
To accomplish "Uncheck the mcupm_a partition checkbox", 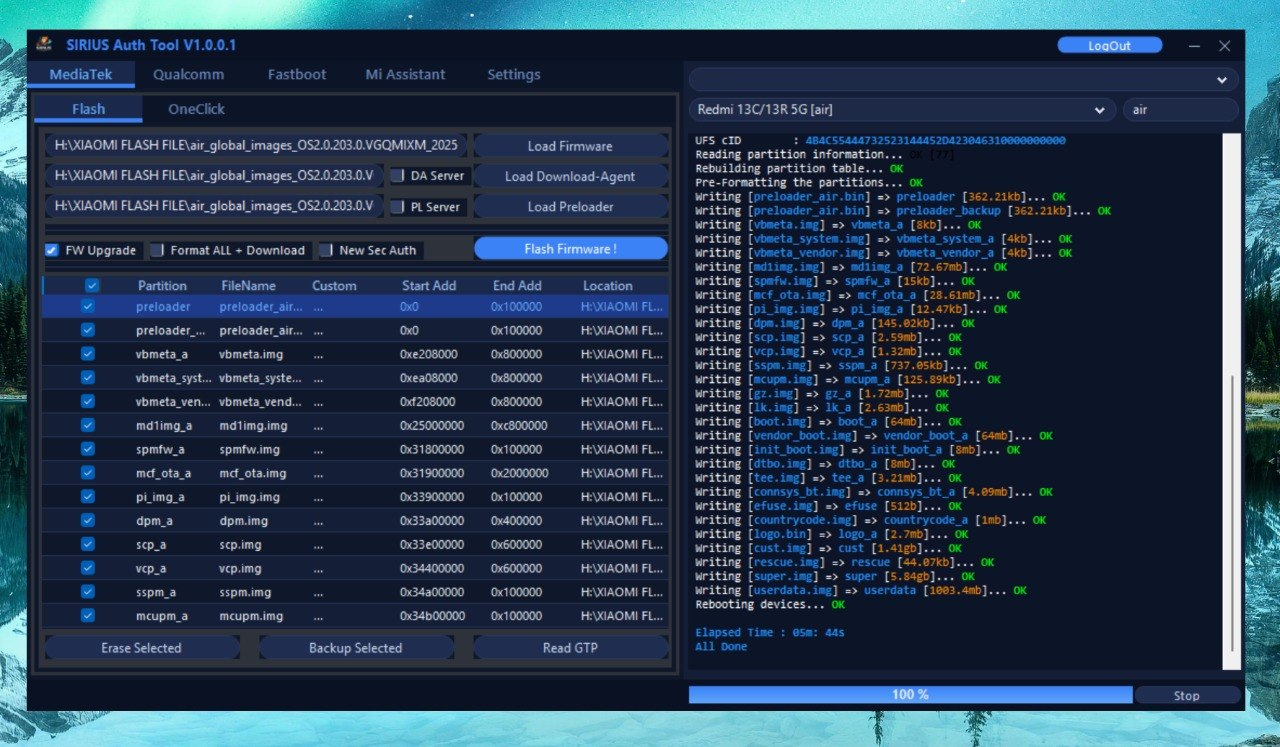I will pyautogui.click(x=88, y=616).
